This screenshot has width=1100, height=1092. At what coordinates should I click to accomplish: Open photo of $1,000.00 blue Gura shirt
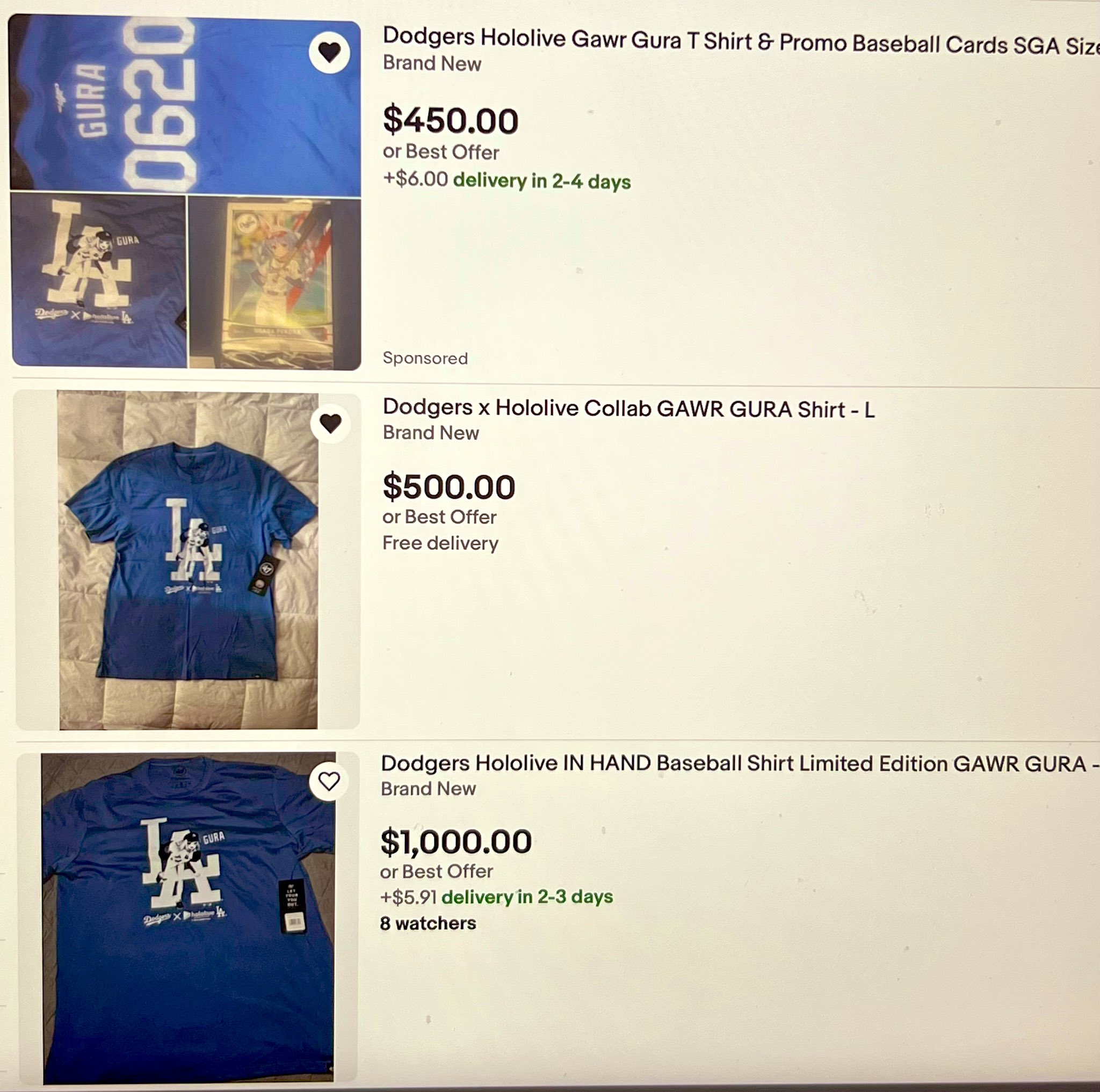(x=189, y=918)
